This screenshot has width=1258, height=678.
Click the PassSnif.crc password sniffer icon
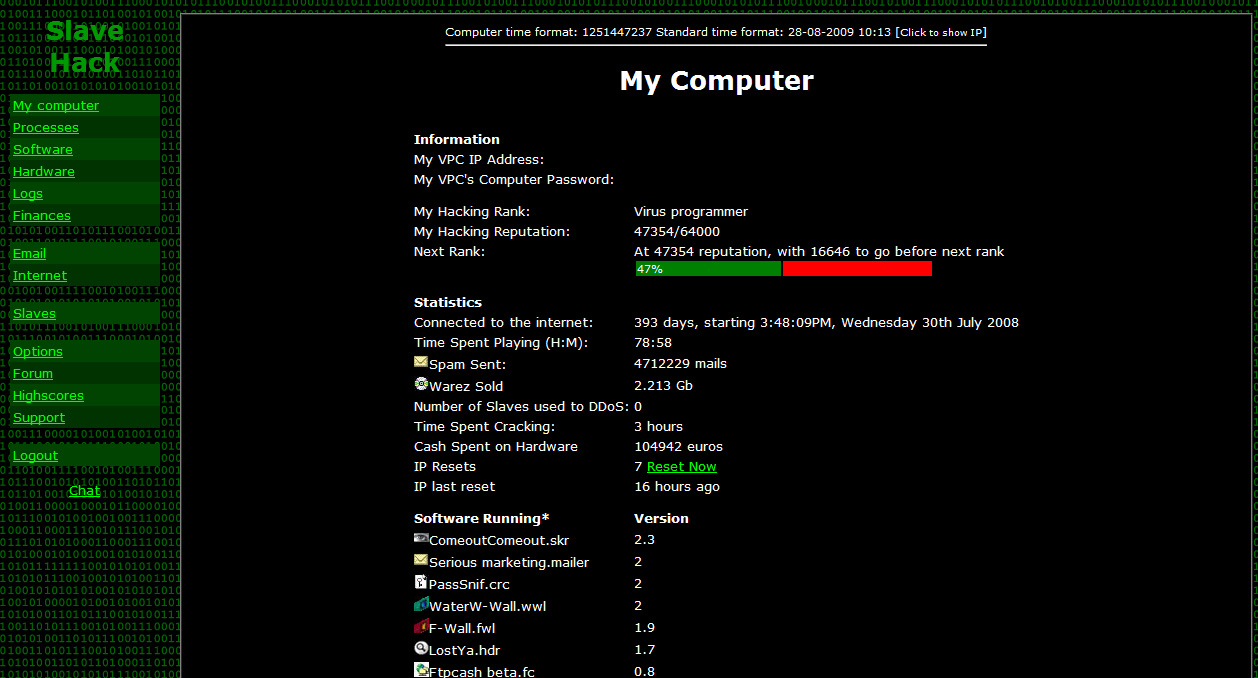[420, 582]
